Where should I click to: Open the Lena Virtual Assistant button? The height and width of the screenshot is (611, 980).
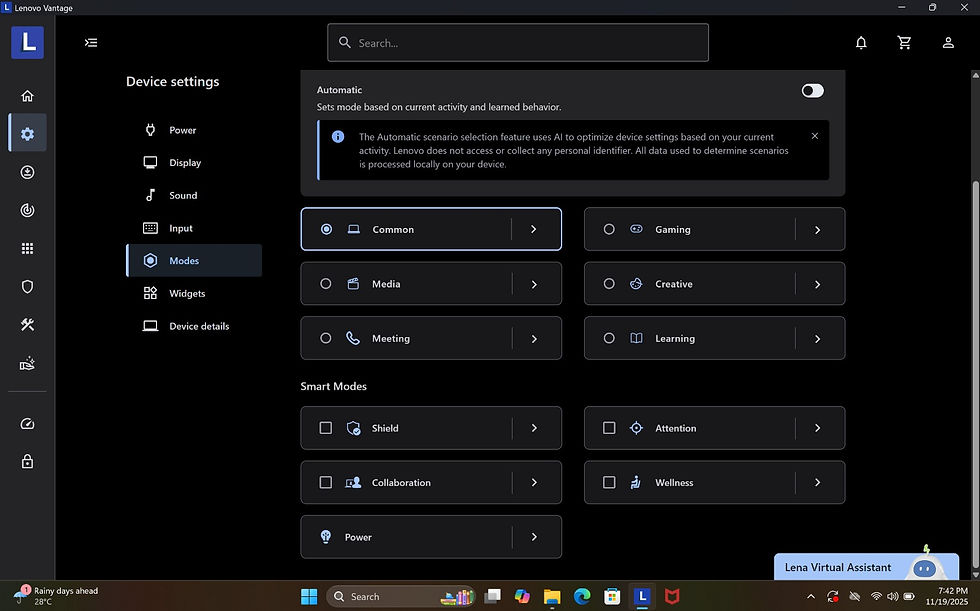tap(866, 567)
